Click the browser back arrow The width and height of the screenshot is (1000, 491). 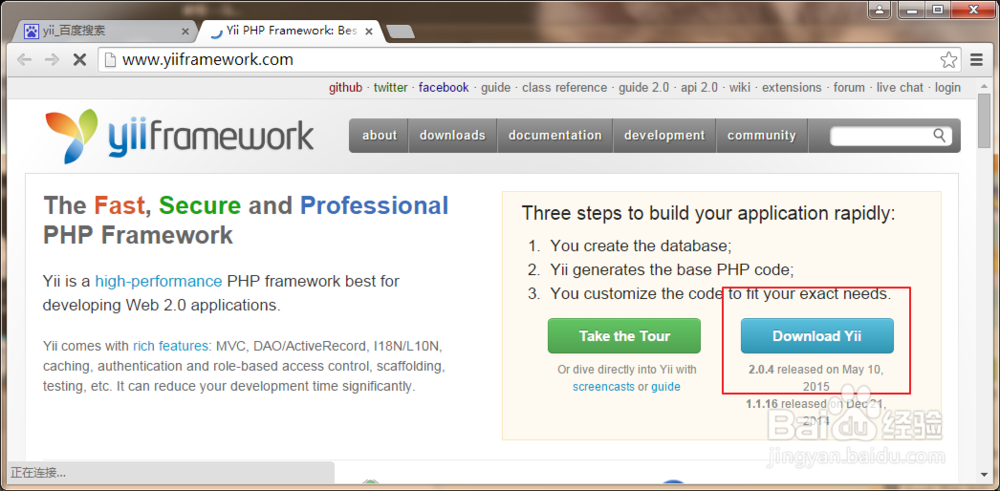pyautogui.click(x=24, y=60)
